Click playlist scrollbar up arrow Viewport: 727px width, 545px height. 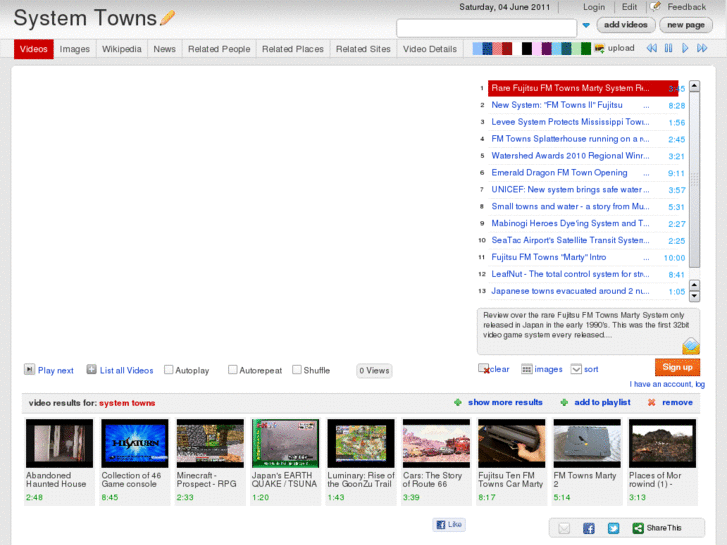(694, 86)
